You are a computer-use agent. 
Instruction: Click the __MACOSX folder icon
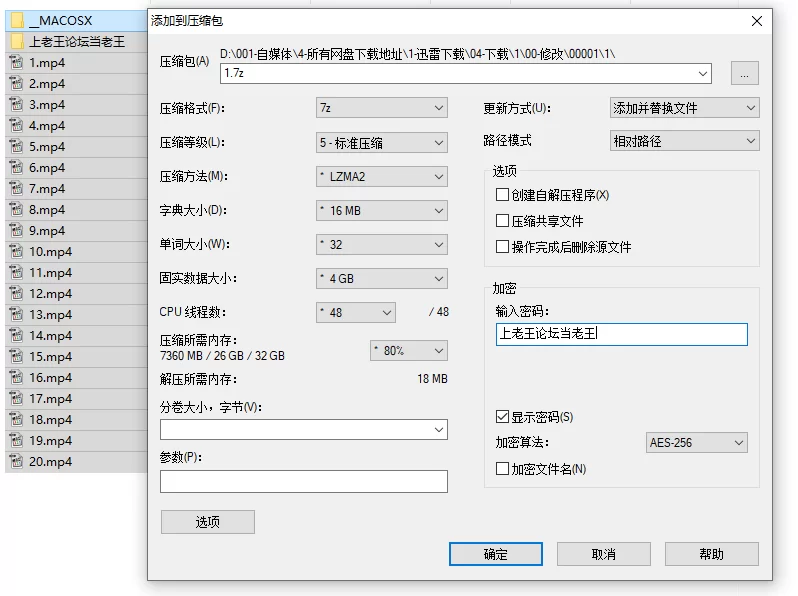(17, 20)
